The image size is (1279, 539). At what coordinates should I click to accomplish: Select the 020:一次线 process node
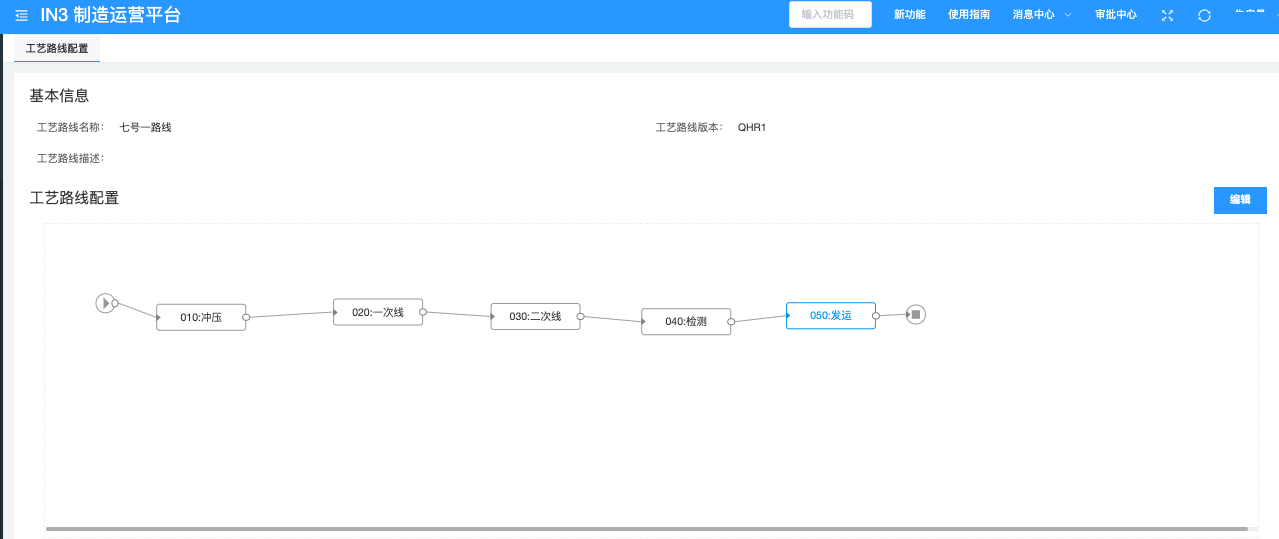pyautogui.click(x=378, y=312)
